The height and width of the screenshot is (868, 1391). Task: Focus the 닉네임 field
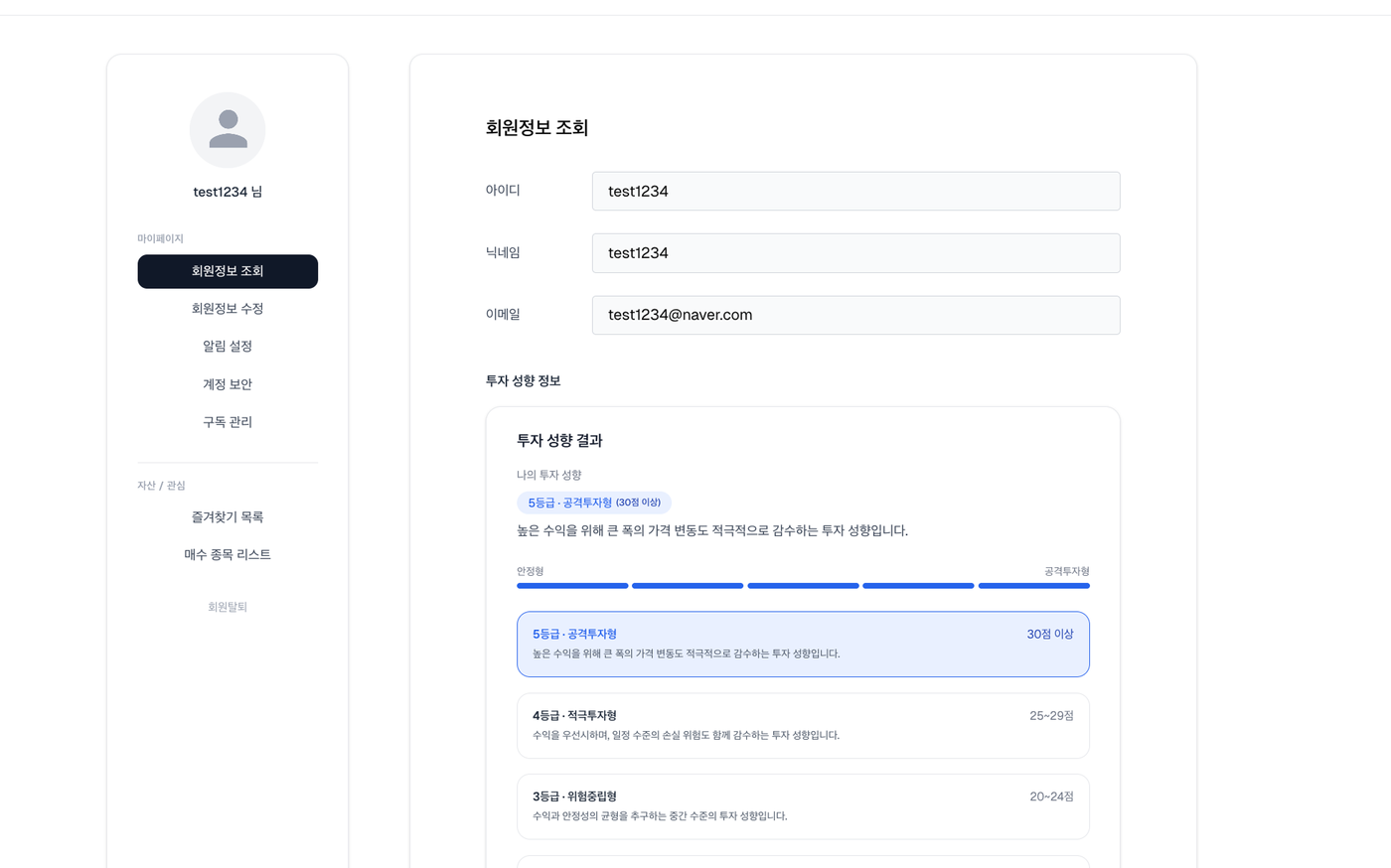pyautogui.click(x=855, y=253)
